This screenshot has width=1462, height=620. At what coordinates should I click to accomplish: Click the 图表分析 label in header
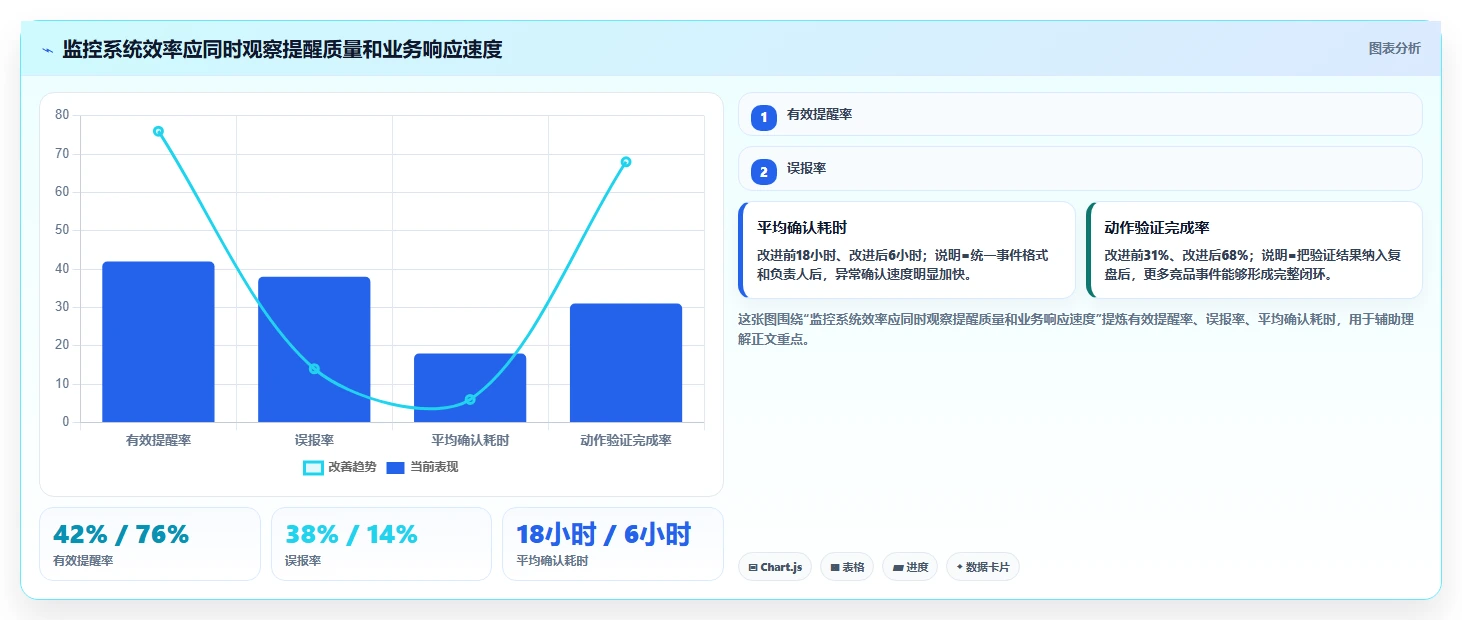[x=1394, y=48]
